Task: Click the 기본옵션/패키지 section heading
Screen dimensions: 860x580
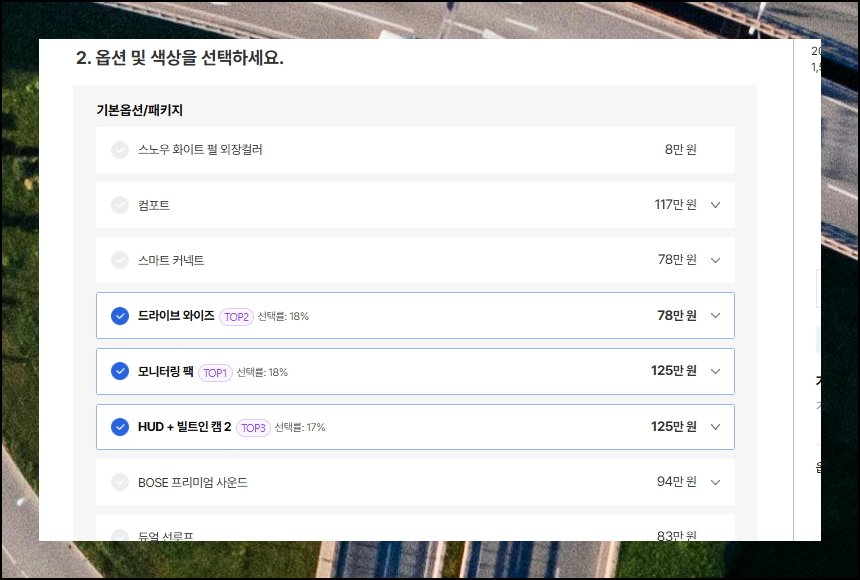Action: (x=139, y=110)
